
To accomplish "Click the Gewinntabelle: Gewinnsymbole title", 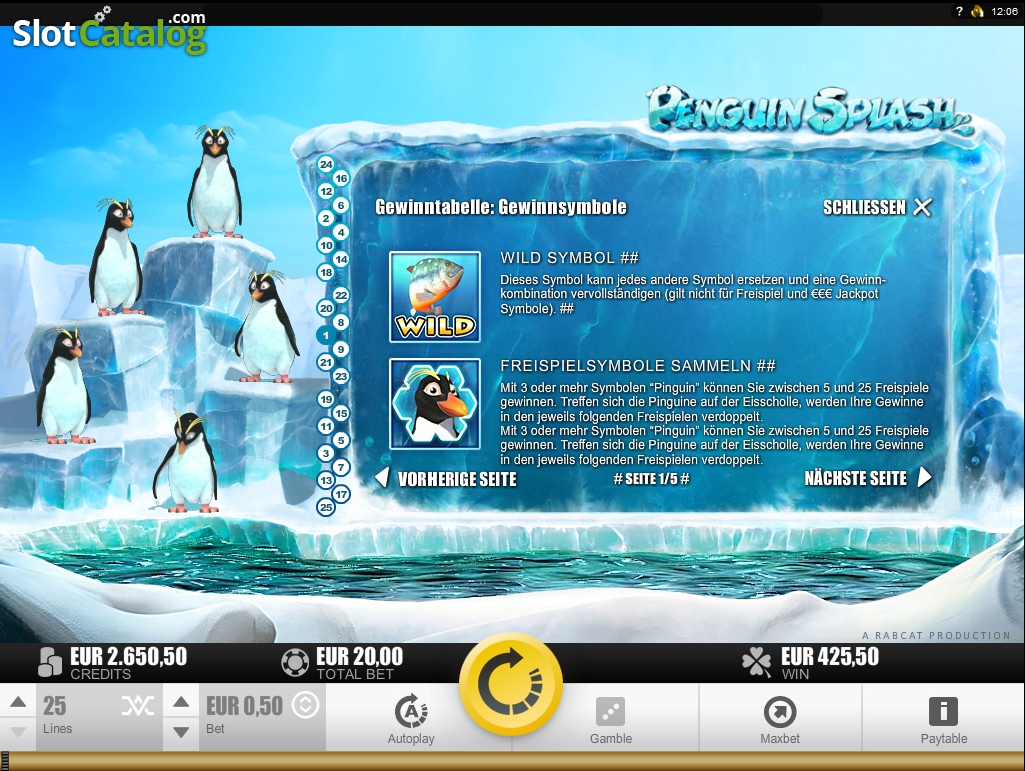I will click(x=501, y=207).
